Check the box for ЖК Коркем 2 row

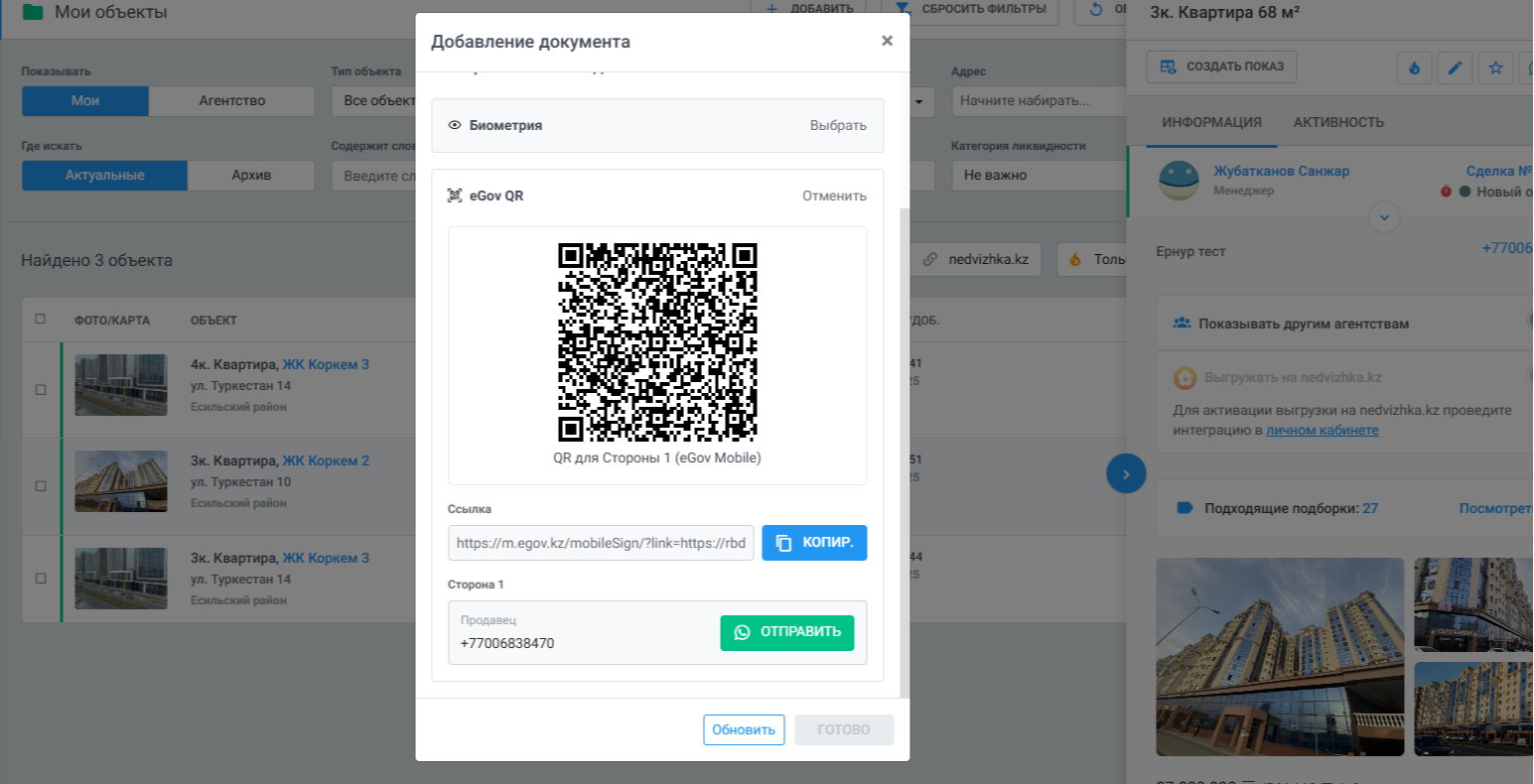click(x=41, y=486)
